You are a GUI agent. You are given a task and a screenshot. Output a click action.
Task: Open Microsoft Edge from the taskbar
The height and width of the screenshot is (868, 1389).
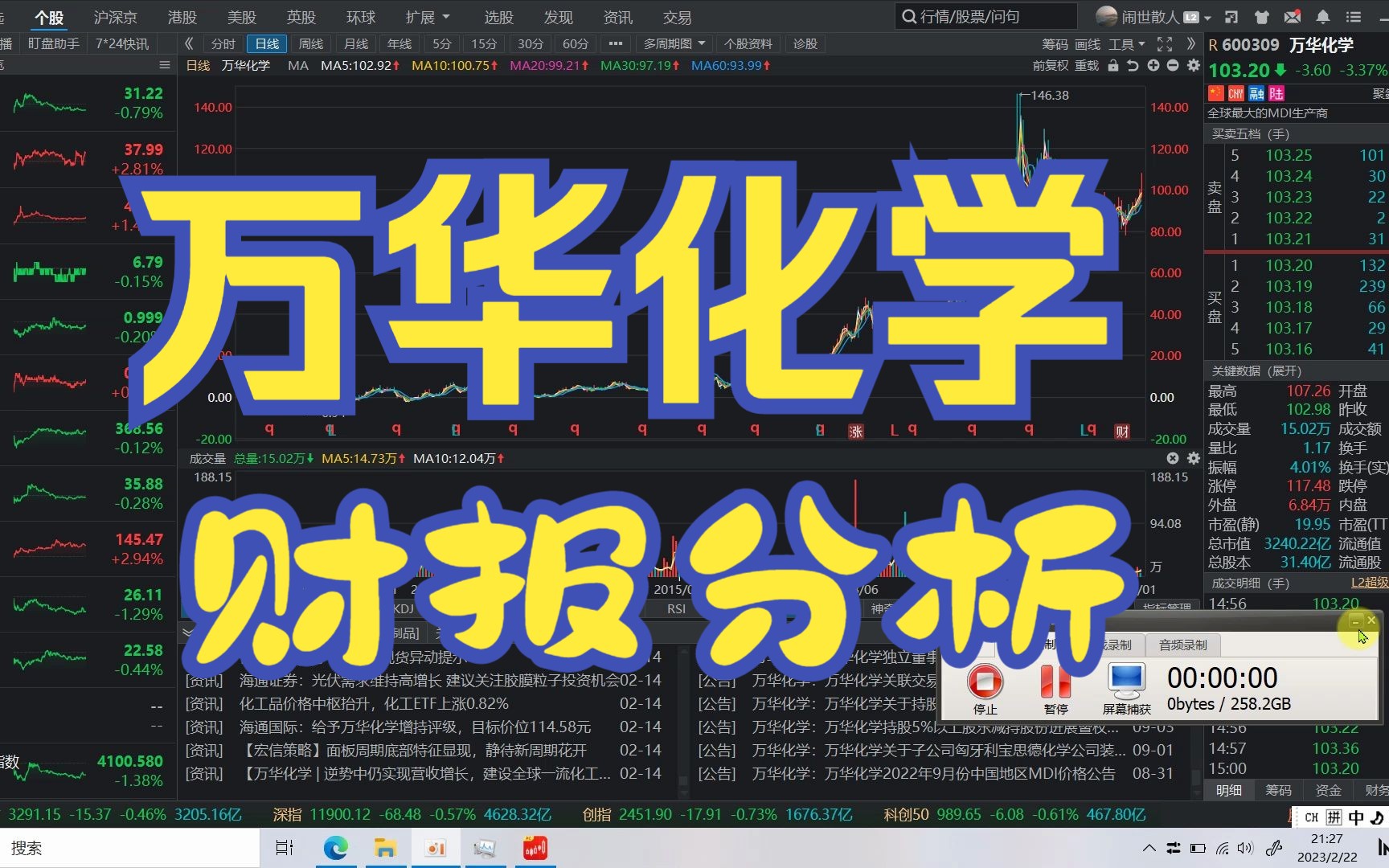click(x=336, y=848)
